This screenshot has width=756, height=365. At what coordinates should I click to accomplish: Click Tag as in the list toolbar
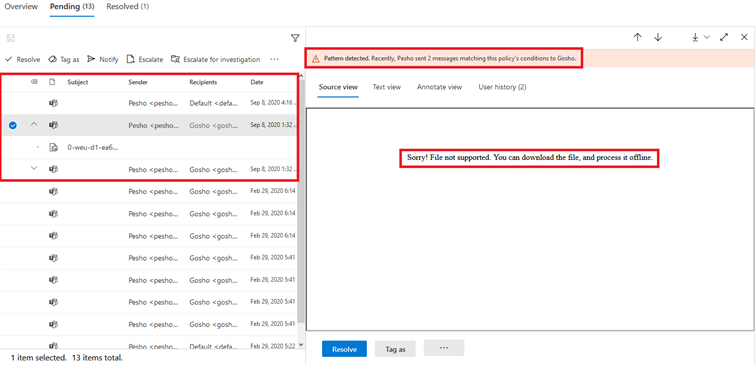pyautogui.click(x=64, y=59)
